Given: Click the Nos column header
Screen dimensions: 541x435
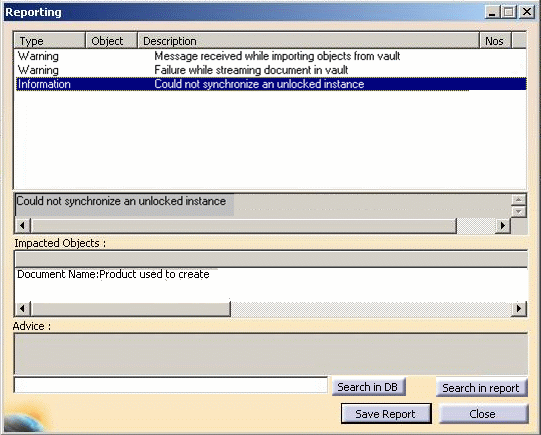Looking at the screenshot, I should 495,41.
